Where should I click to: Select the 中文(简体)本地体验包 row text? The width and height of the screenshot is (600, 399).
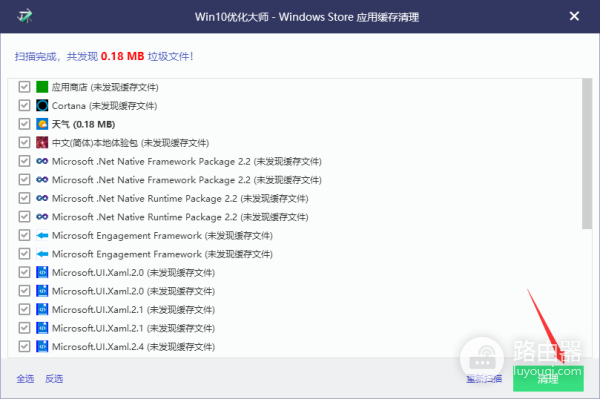point(130,143)
